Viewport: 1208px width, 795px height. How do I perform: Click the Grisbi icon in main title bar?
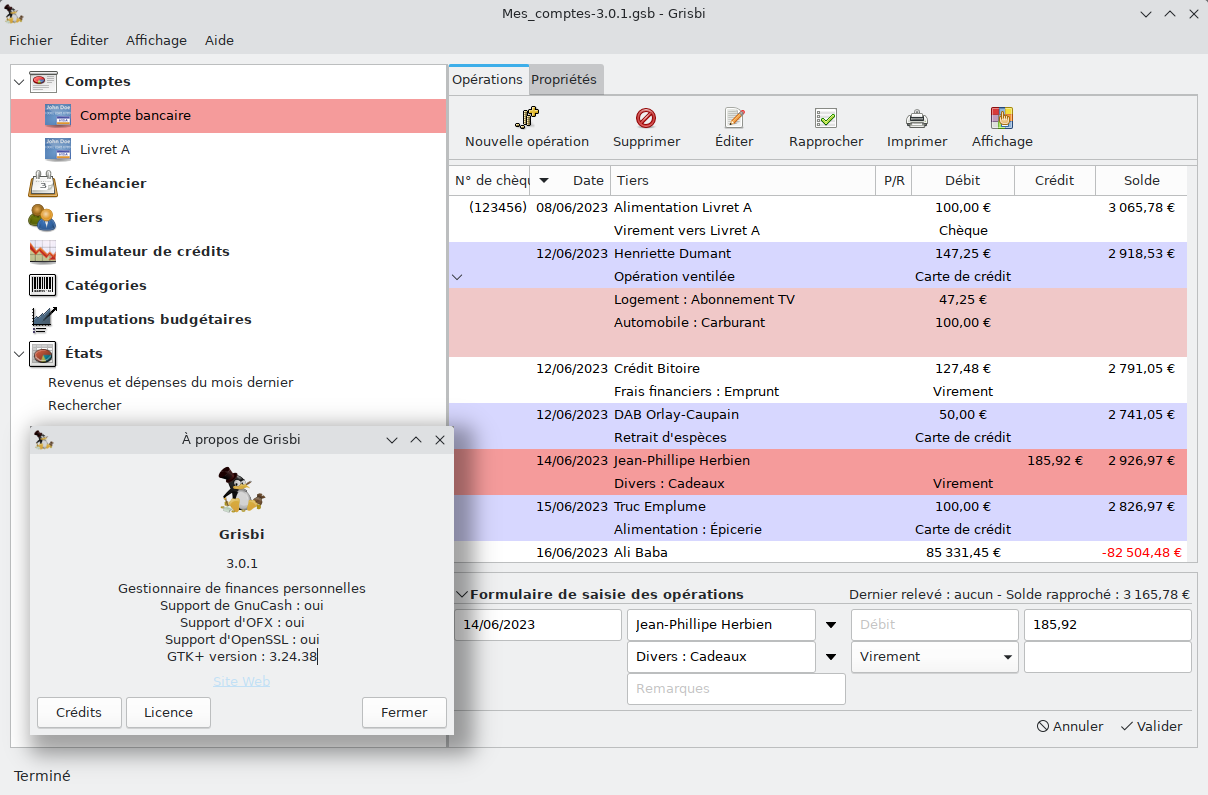(x=14, y=14)
